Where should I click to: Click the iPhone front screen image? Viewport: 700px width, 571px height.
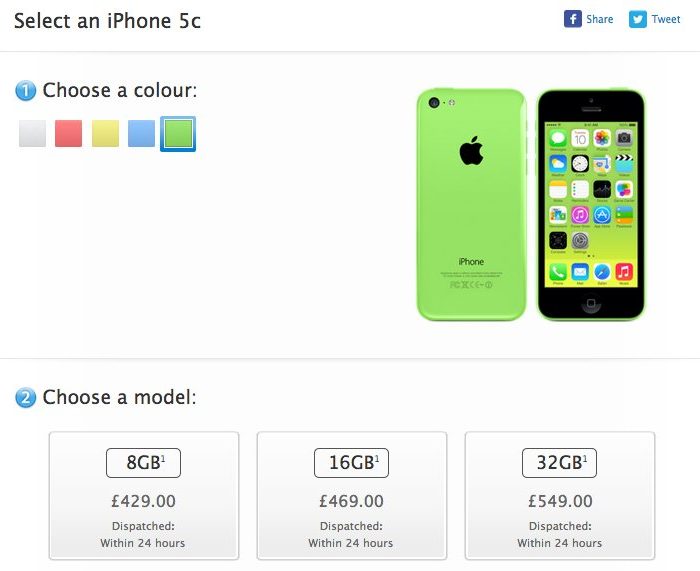point(591,204)
